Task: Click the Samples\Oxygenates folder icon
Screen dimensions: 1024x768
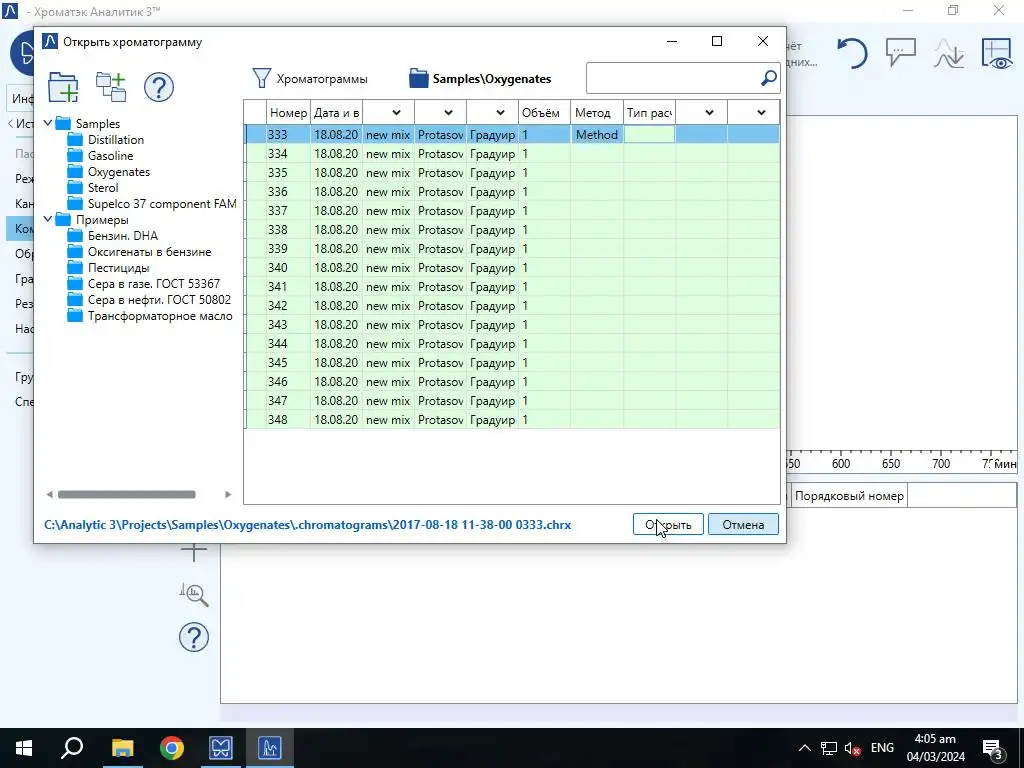Action: click(x=418, y=78)
